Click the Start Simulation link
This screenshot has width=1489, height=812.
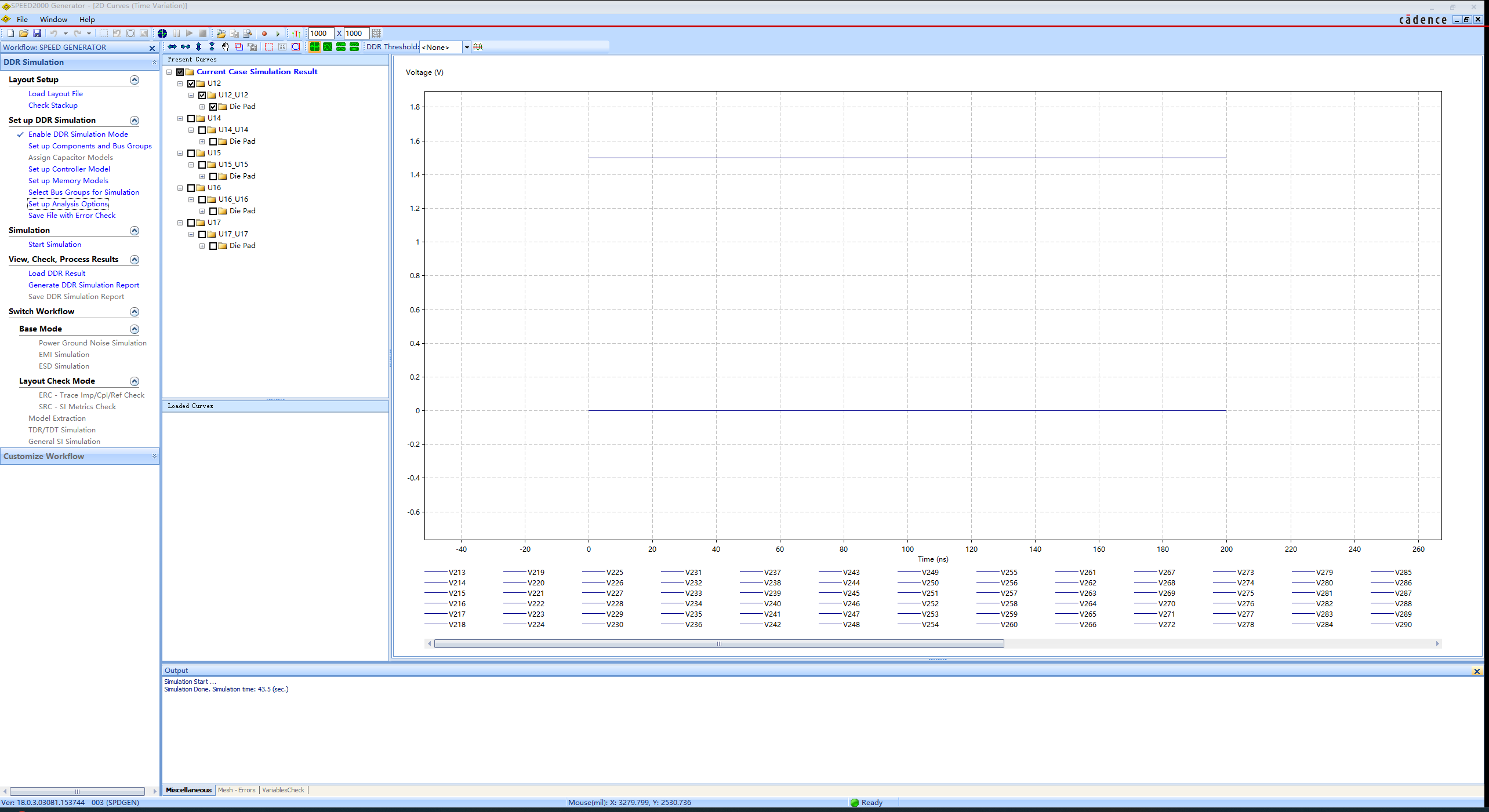(55, 245)
